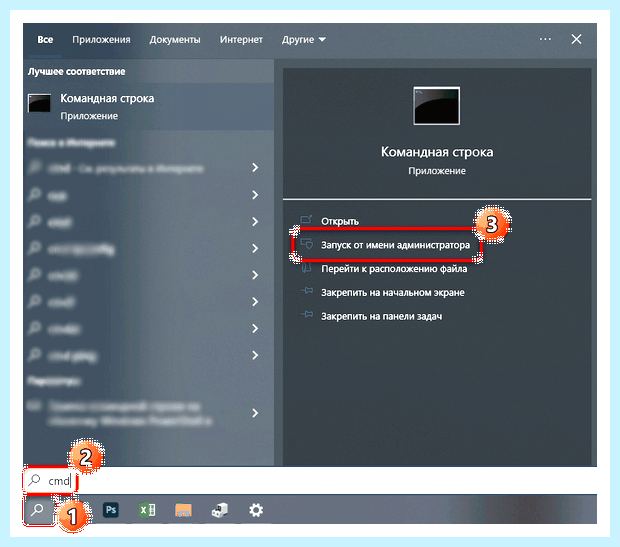Viewport: 620px width, 547px height.
Task: Click Закрепить на начальном экране
Action: pyautogui.click(x=393, y=293)
